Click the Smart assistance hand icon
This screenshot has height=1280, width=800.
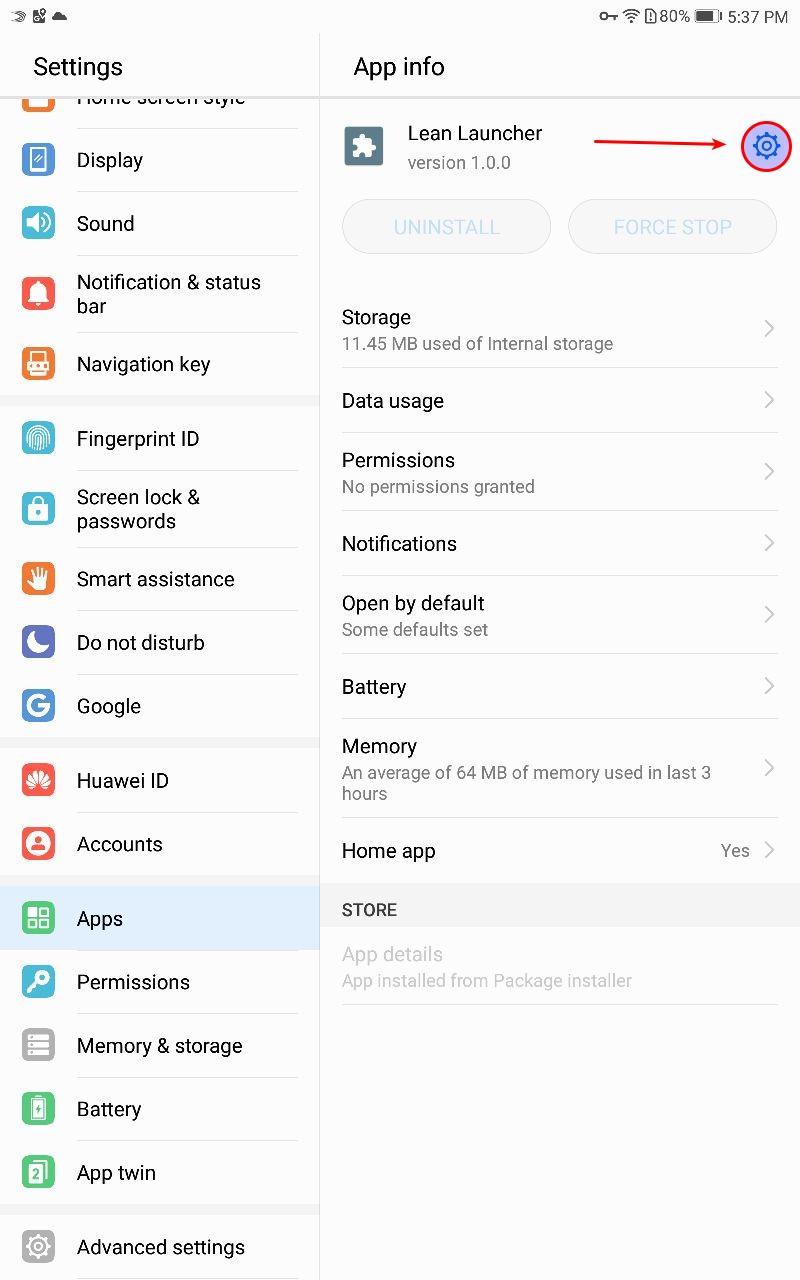coord(38,579)
